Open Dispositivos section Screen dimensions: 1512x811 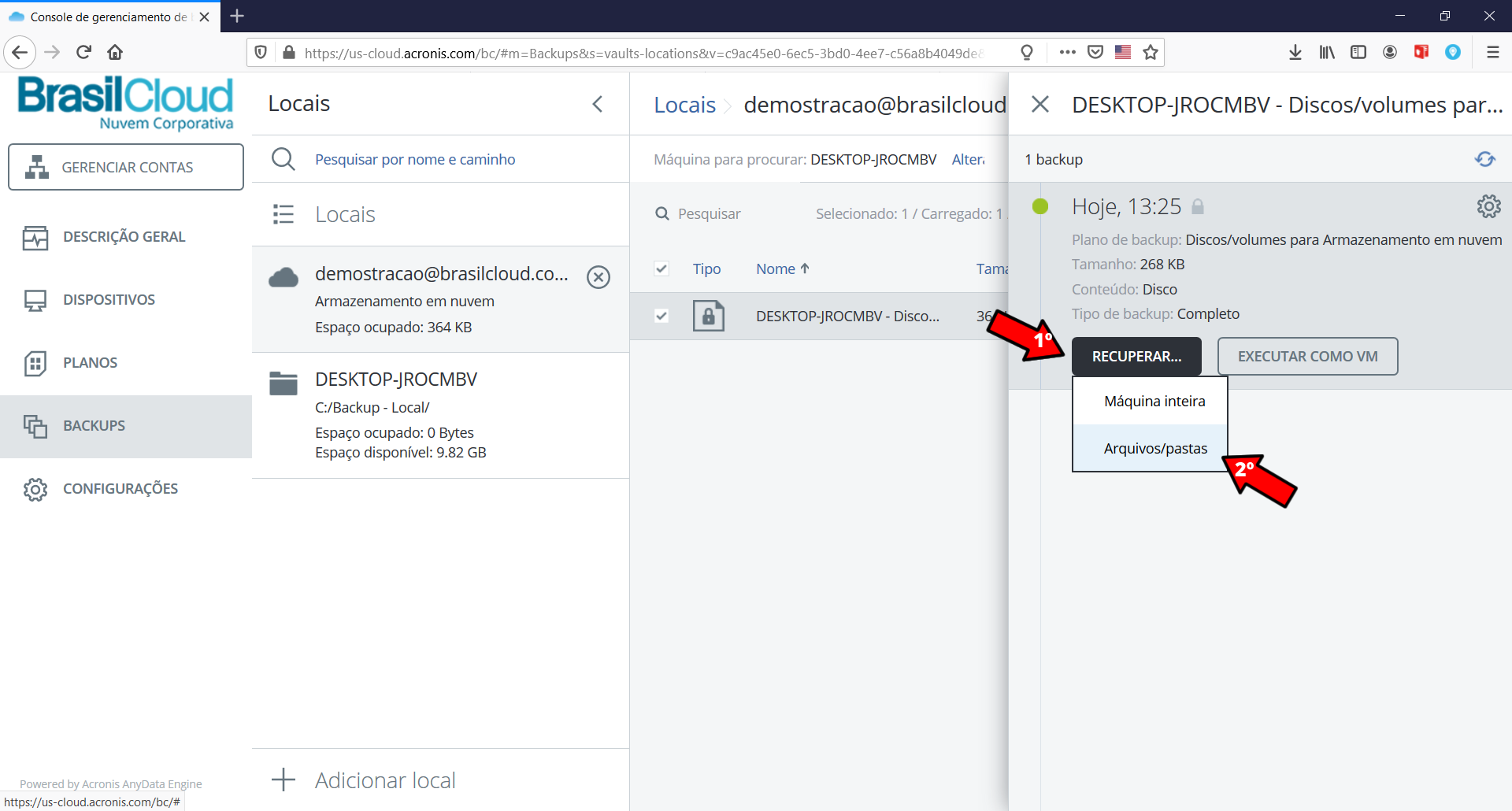pos(126,300)
